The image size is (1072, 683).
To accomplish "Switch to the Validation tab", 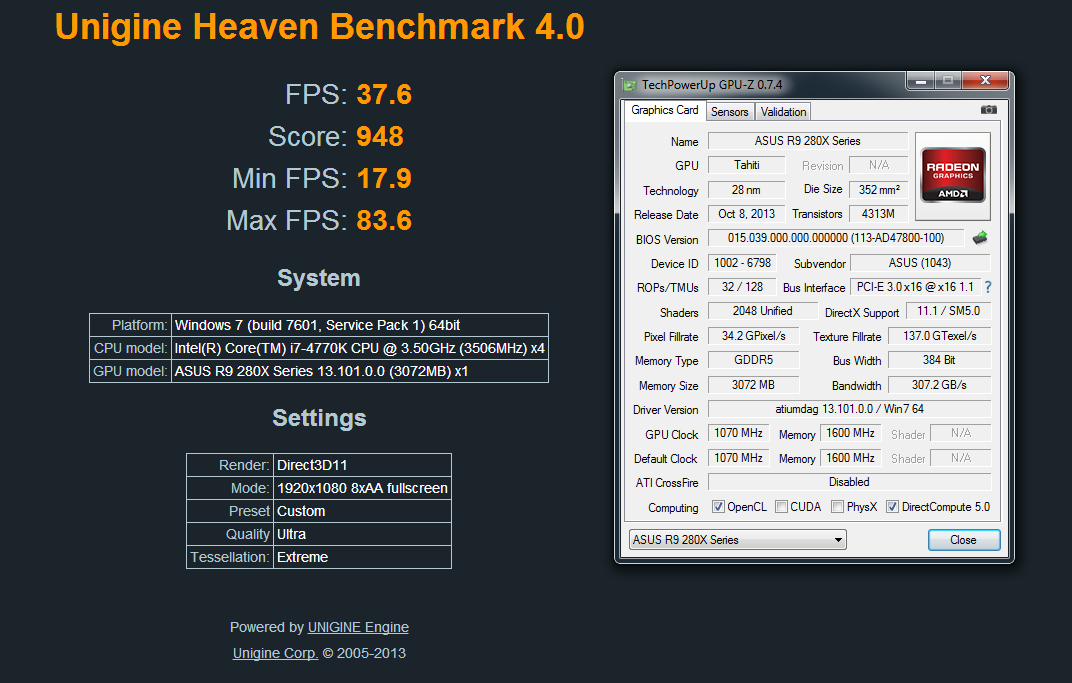I will click(x=783, y=111).
